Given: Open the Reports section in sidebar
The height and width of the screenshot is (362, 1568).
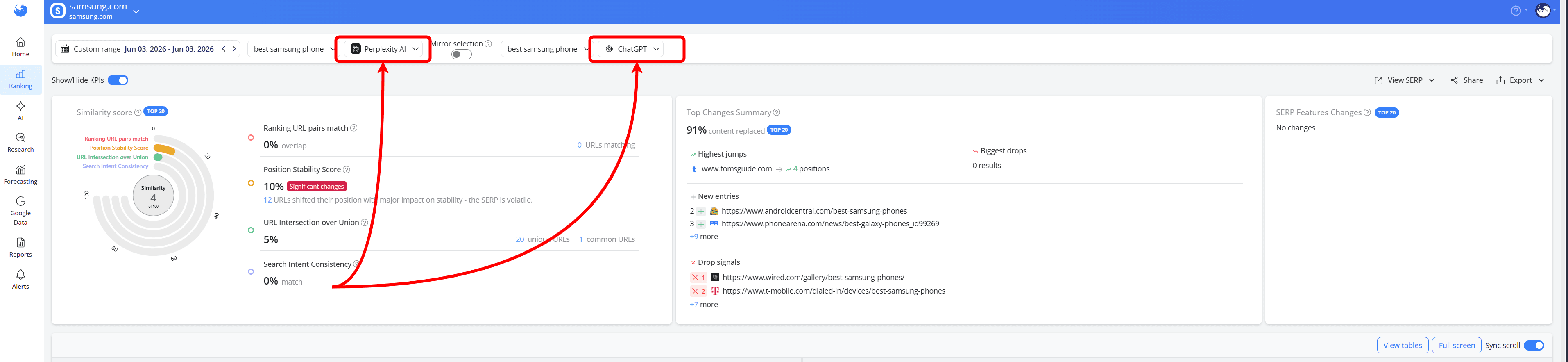Looking at the screenshot, I should pyautogui.click(x=20, y=248).
